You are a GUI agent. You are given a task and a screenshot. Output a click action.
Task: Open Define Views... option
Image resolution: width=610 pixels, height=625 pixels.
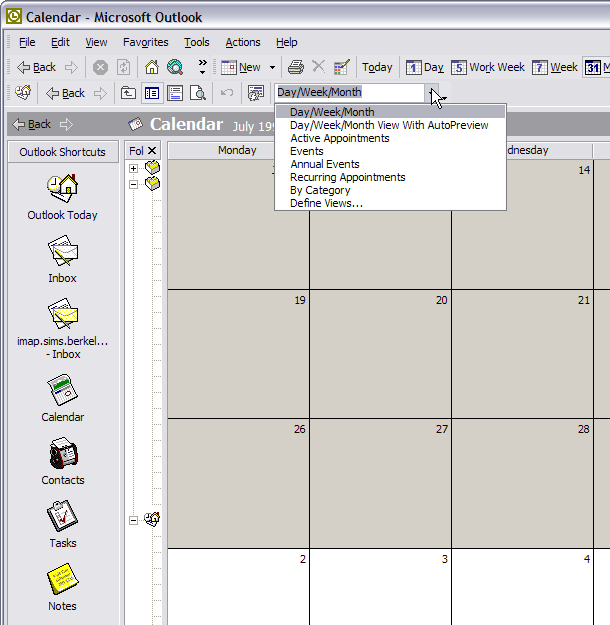[x=391, y=203]
